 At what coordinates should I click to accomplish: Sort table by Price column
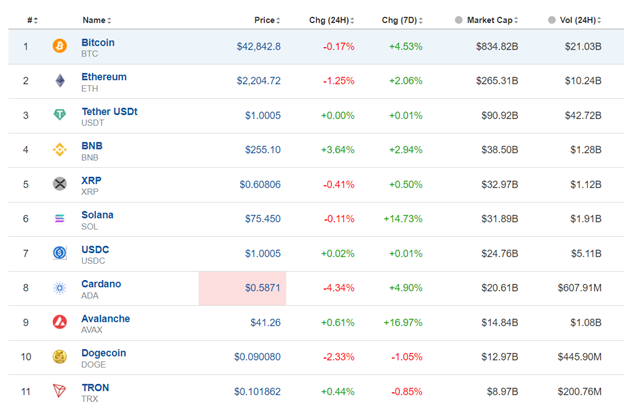click(x=267, y=20)
